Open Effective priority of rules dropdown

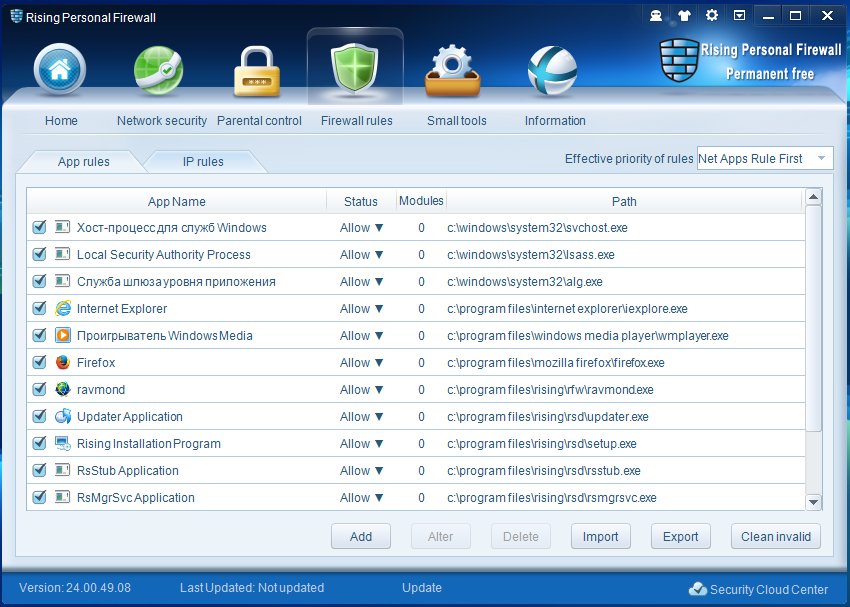(765, 158)
